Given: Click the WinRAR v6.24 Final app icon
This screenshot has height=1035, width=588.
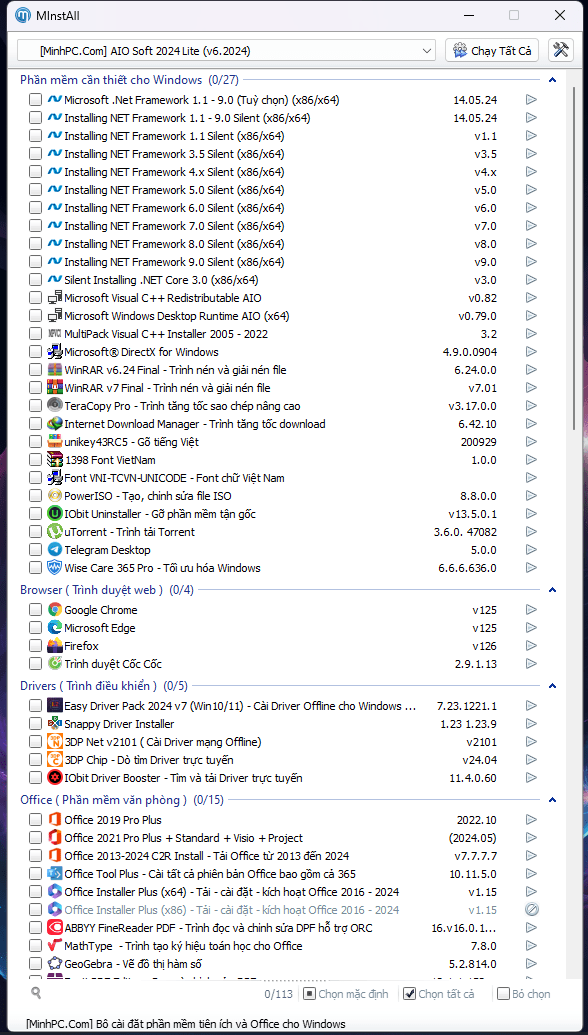Looking at the screenshot, I should [55, 370].
